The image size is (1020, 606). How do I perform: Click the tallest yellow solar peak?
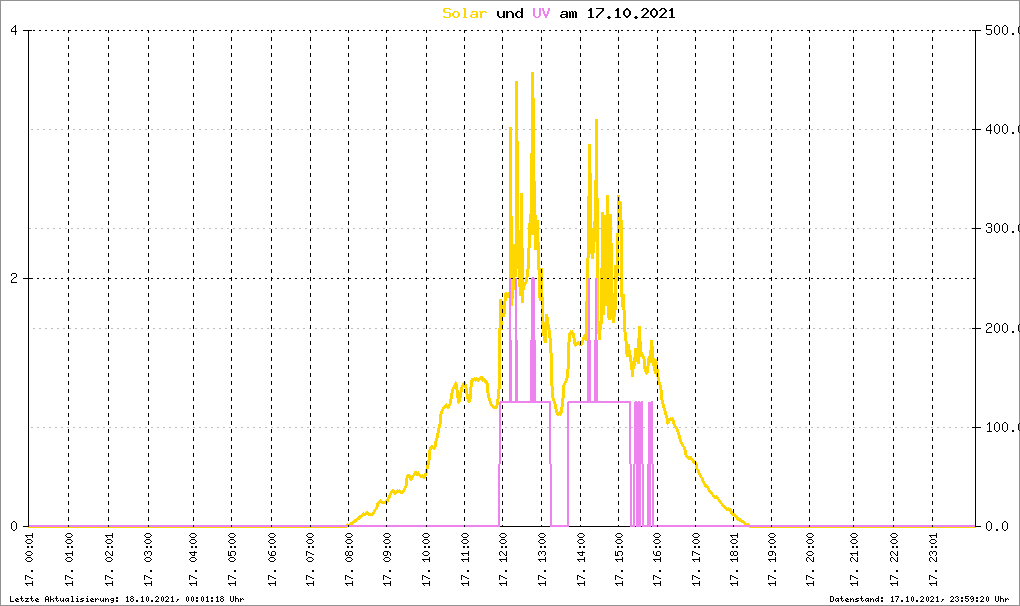point(532,74)
